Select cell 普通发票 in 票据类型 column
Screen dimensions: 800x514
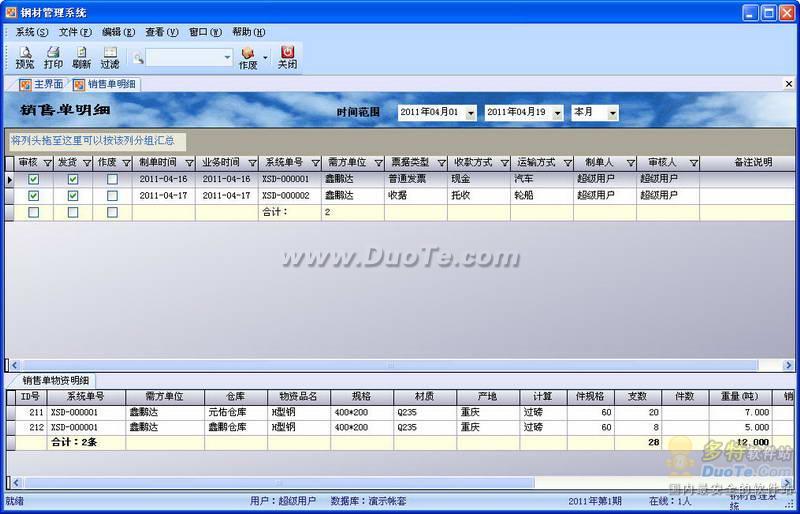(416, 179)
